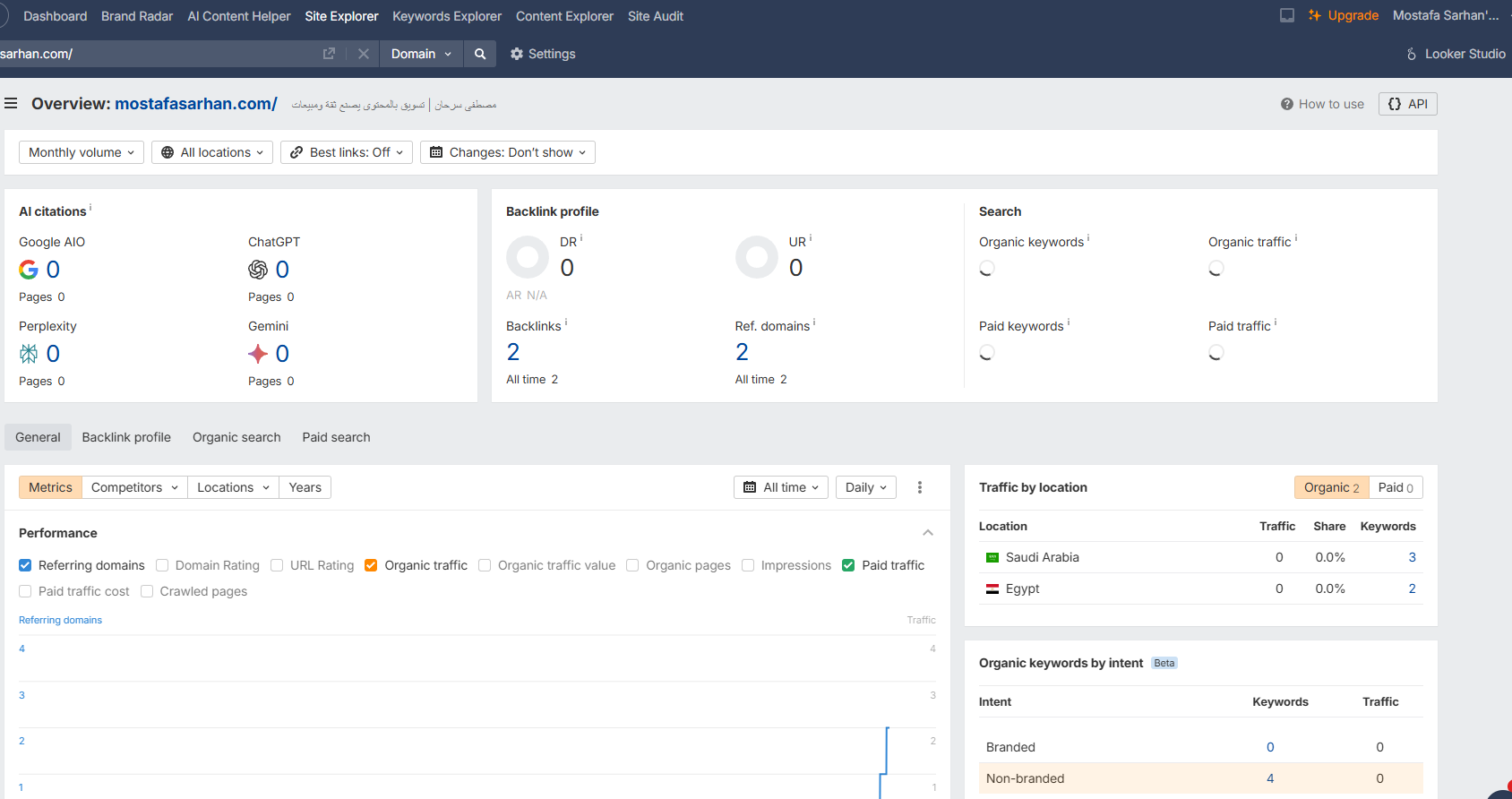
Task: Click the API button
Action: tap(1408, 104)
